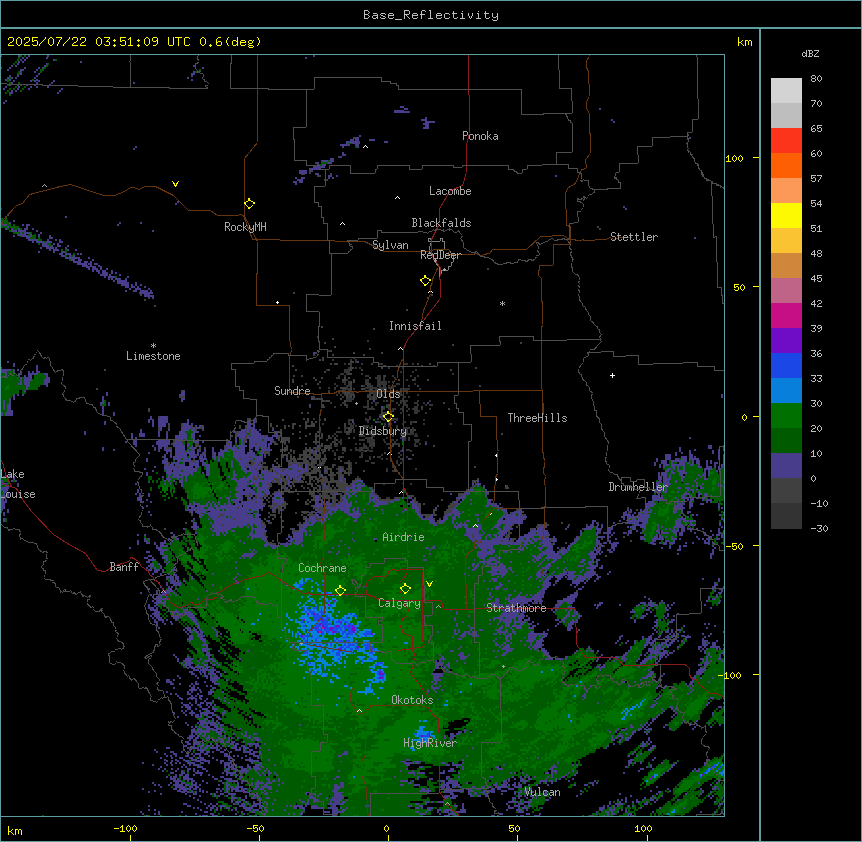Click the Limestone label
This screenshot has height=842, width=862.
click(153, 356)
